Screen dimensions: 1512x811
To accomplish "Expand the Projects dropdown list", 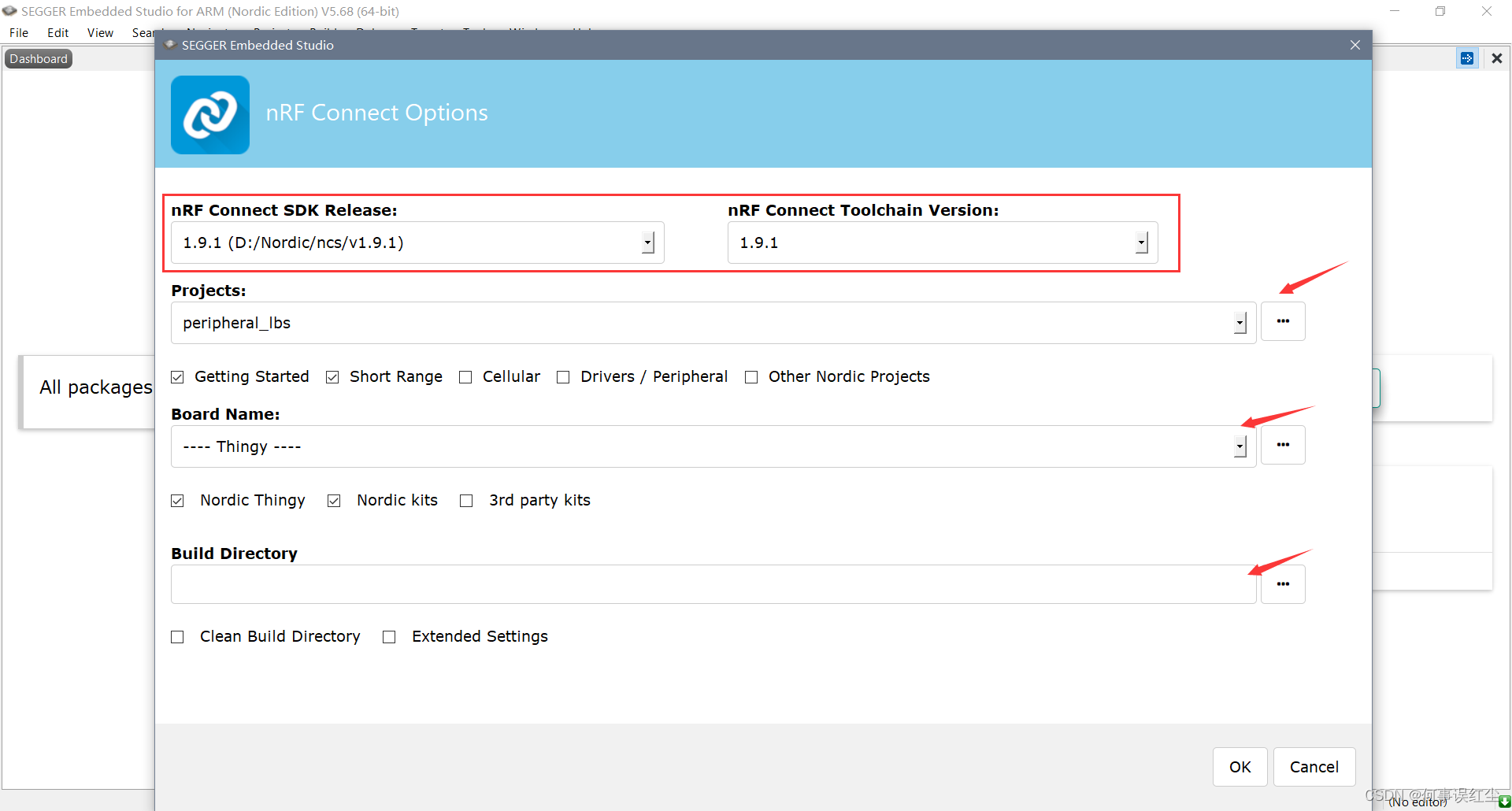I will point(1240,323).
